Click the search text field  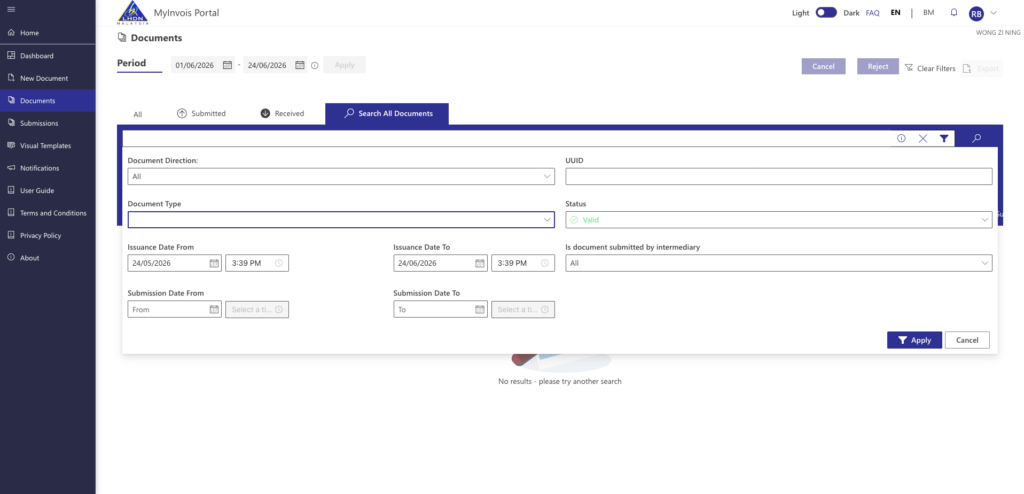coord(507,139)
